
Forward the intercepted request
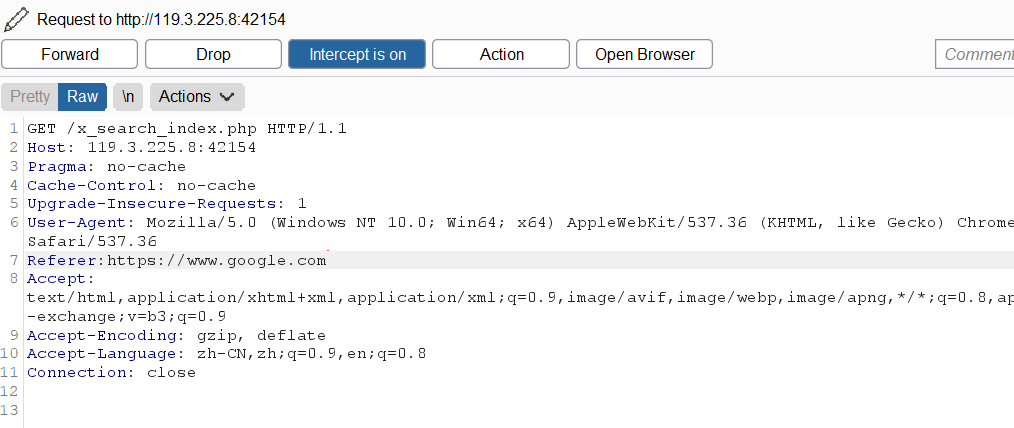pos(70,54)
